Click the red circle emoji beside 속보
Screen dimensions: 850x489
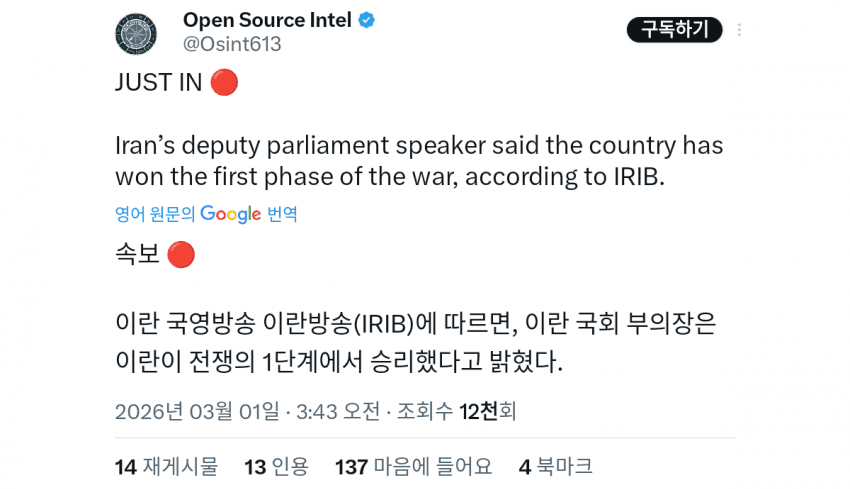(x=181, y=255)
